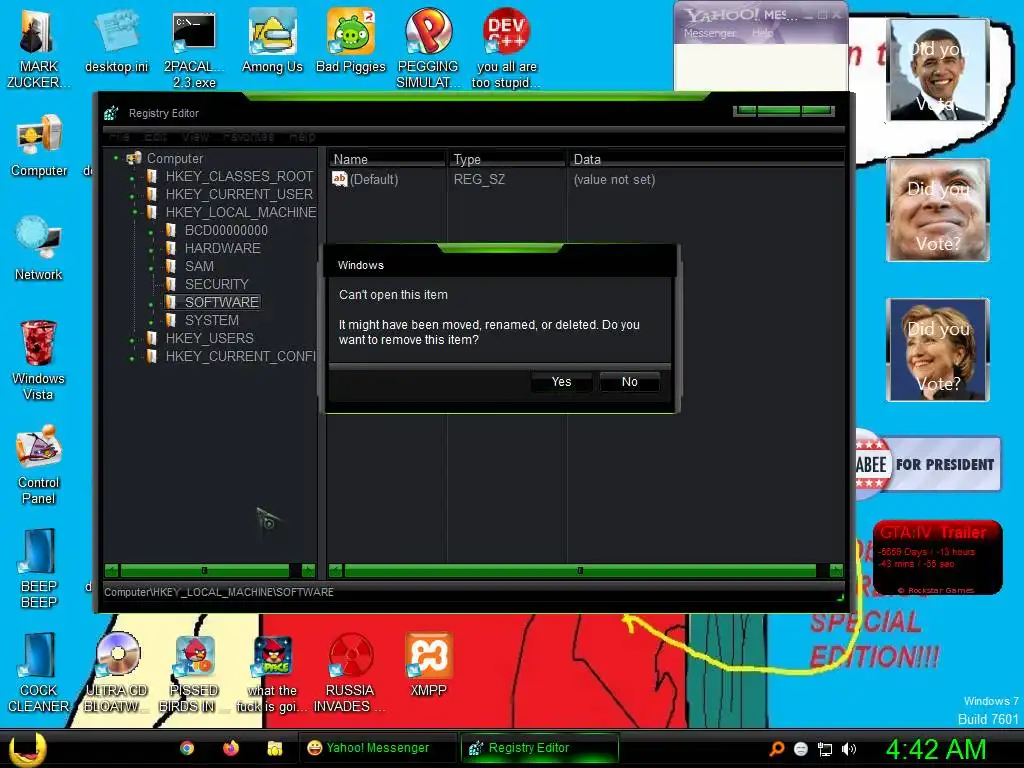Click the orange search icon in the system tray

click(x=777, y=748)
